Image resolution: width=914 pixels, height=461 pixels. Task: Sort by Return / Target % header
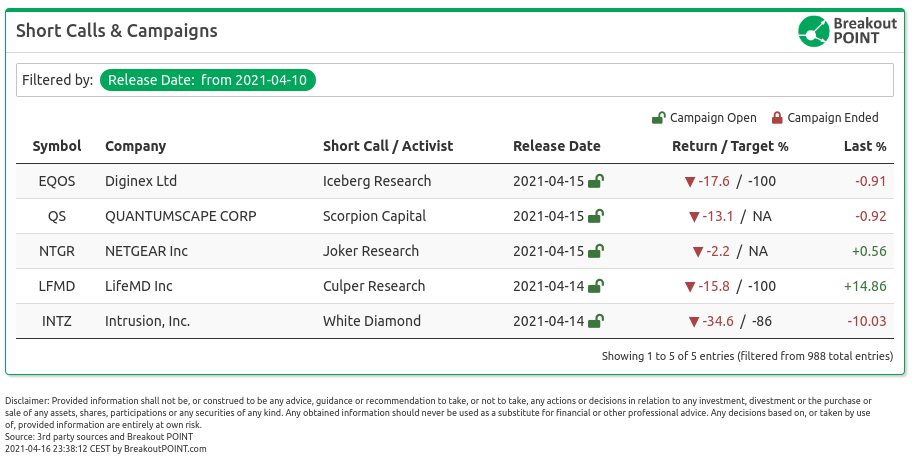(x=730, y=146)
